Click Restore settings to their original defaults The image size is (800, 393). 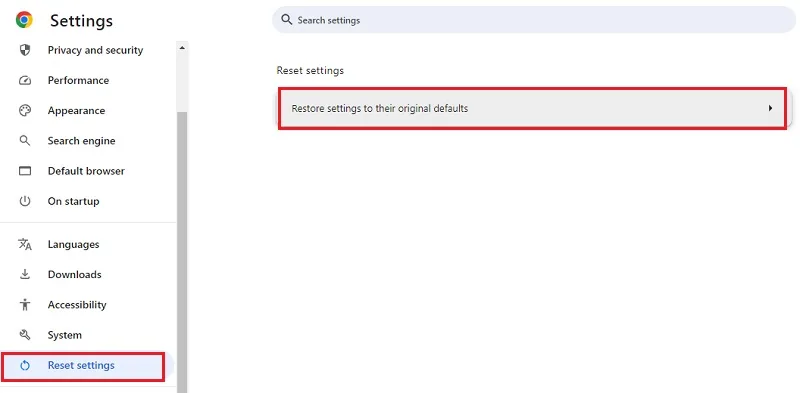pyautogui.click(x=532, y=108)
